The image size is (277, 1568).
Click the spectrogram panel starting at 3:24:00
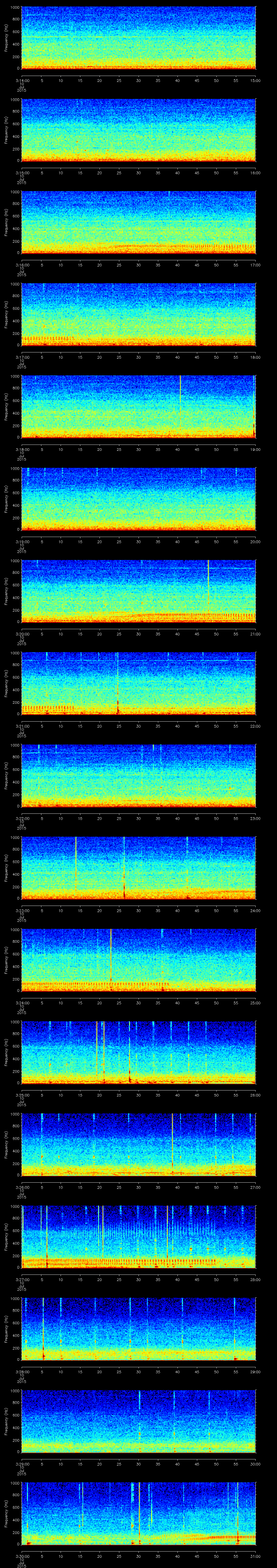(x=138, y=960)
